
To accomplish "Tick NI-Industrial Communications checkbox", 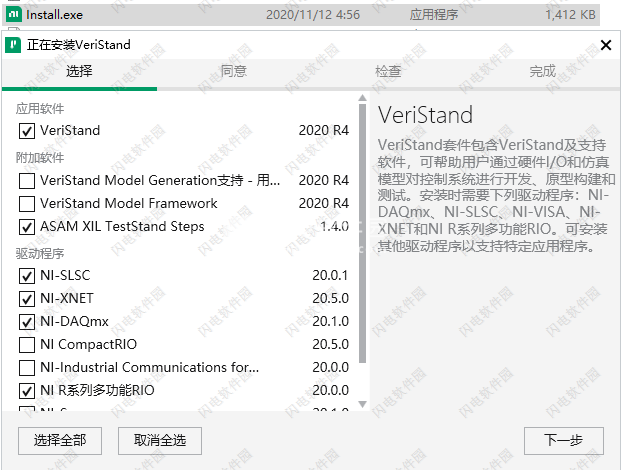I will click(x=27, y=368).
